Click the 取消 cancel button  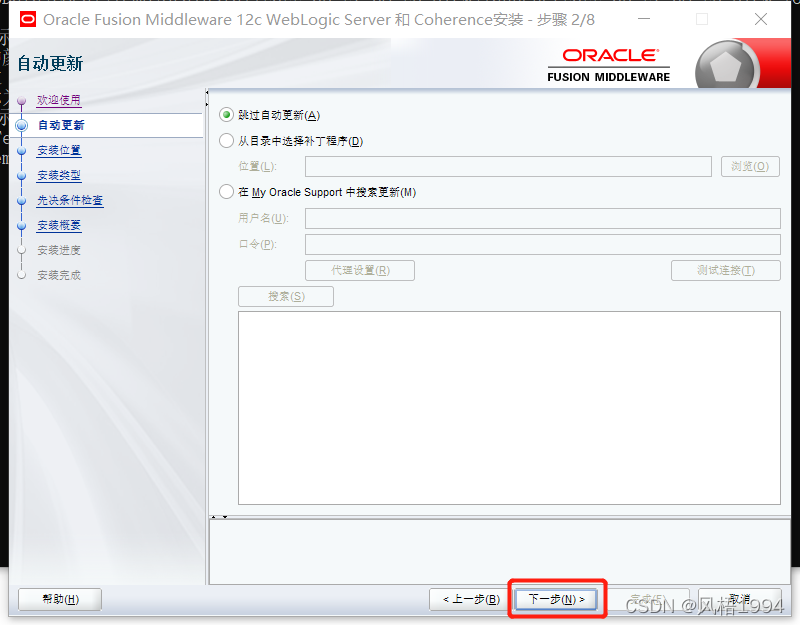[740, 599]
